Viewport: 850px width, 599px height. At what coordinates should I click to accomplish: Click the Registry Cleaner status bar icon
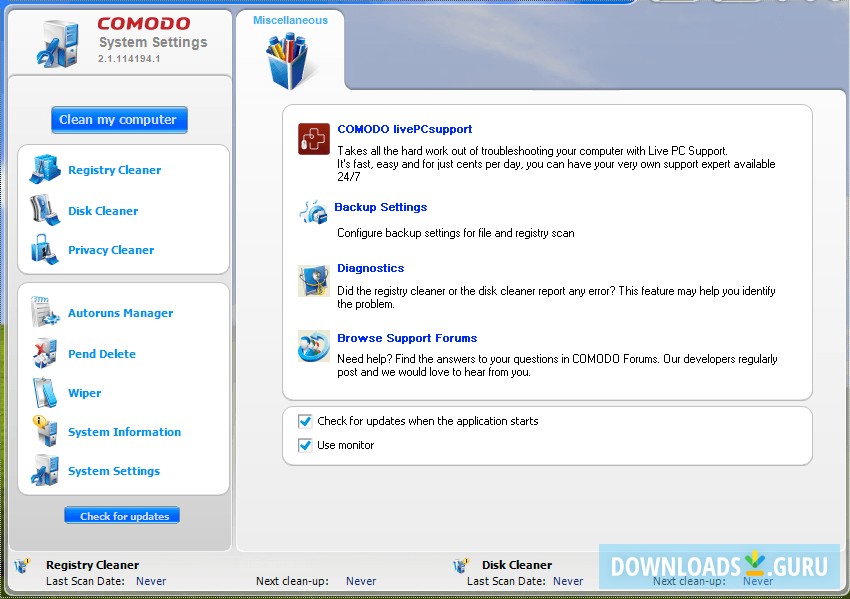coord(22,565)
